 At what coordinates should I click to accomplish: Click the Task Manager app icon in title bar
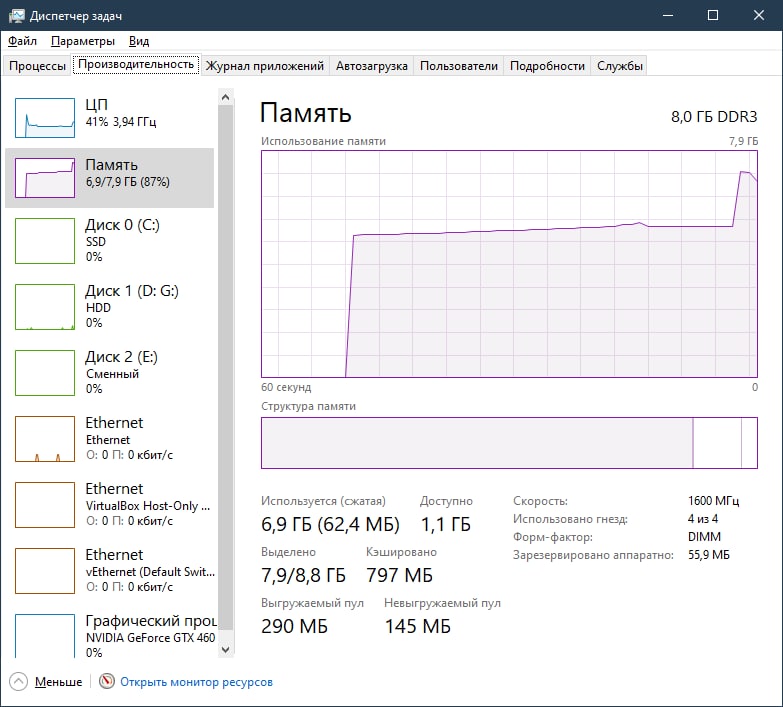[16, 15]
